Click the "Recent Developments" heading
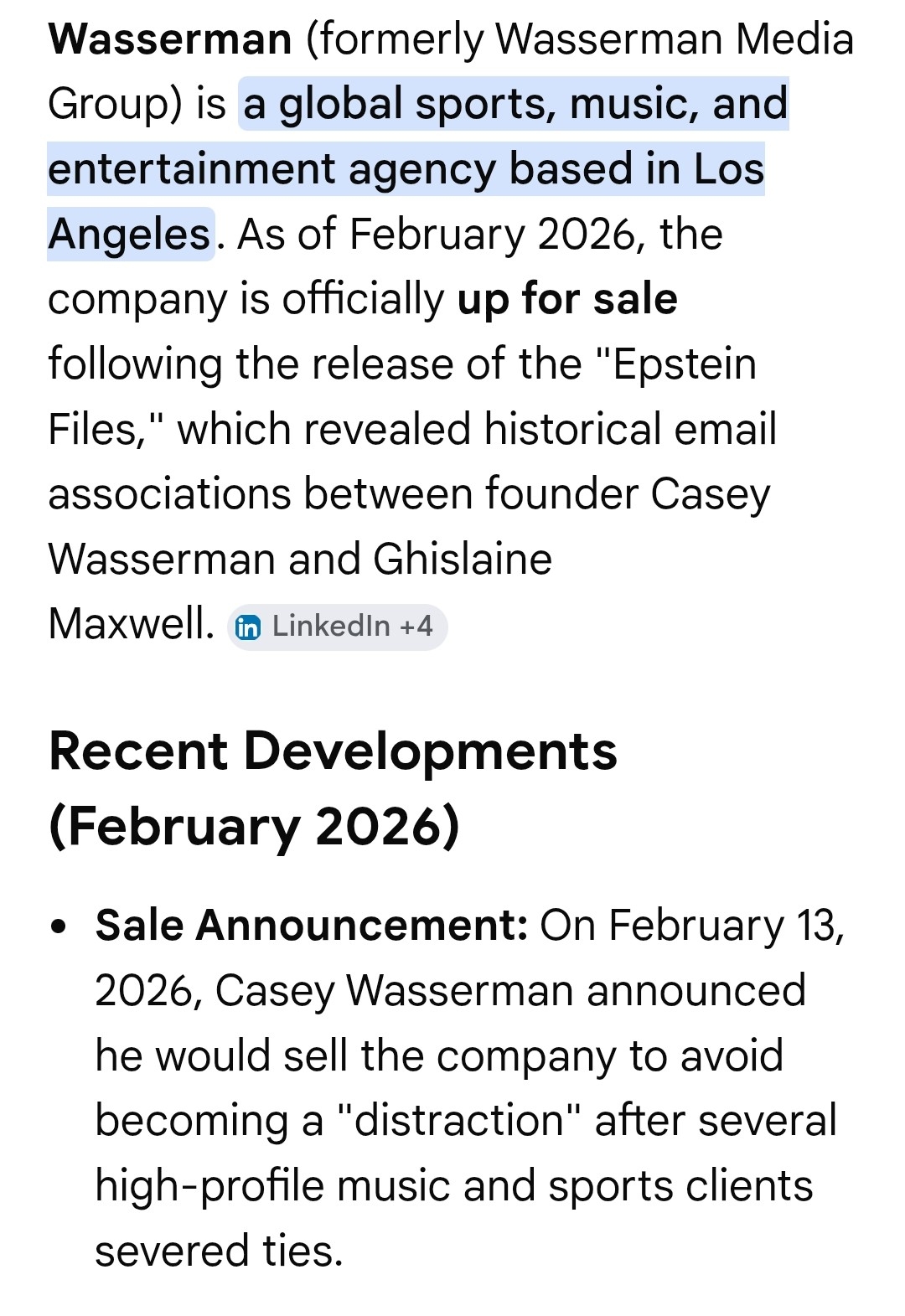Screen dimensions: 905x1316 click(333, 751)
